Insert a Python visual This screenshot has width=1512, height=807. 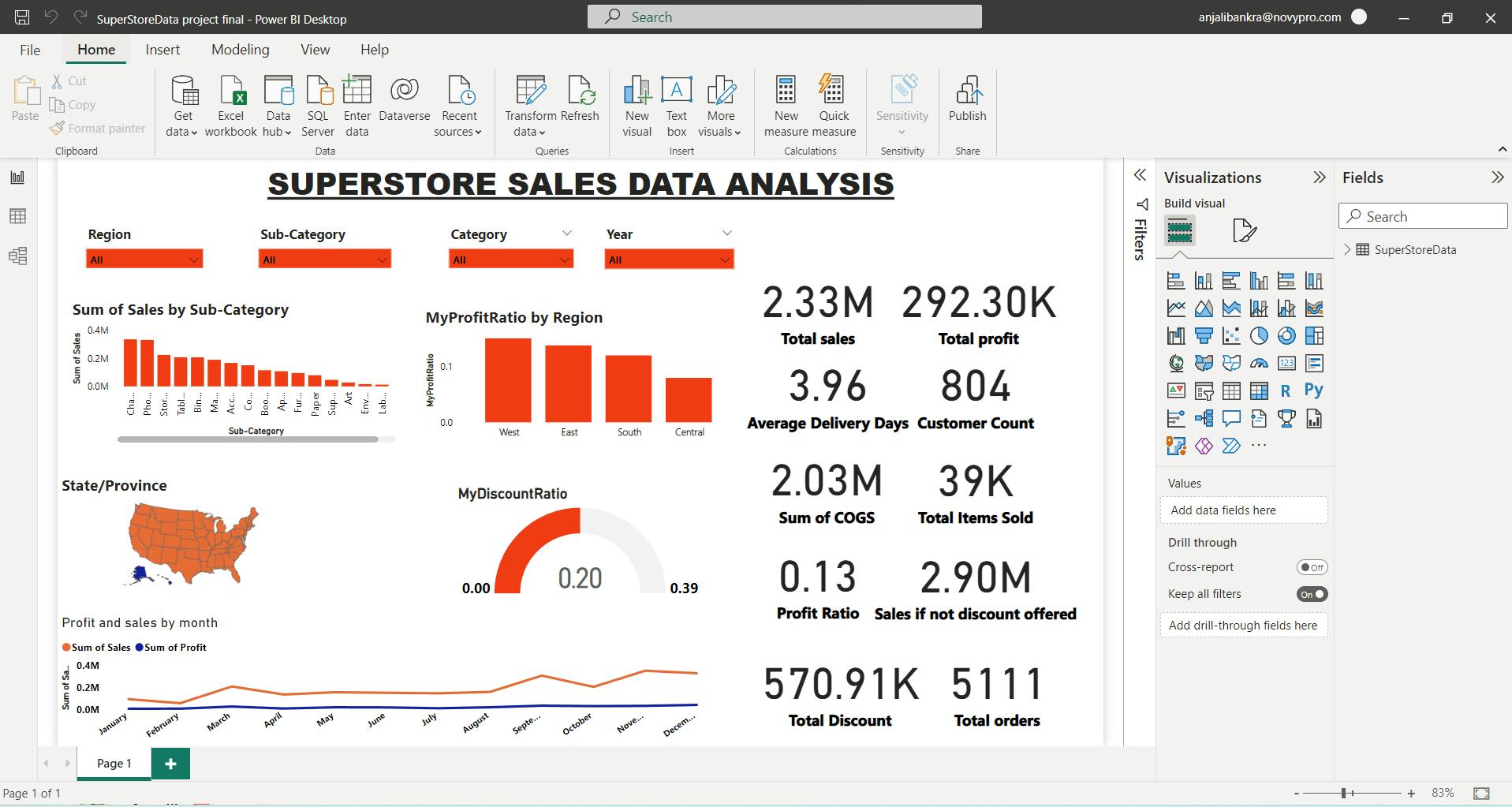click(x=1314, y=390)
